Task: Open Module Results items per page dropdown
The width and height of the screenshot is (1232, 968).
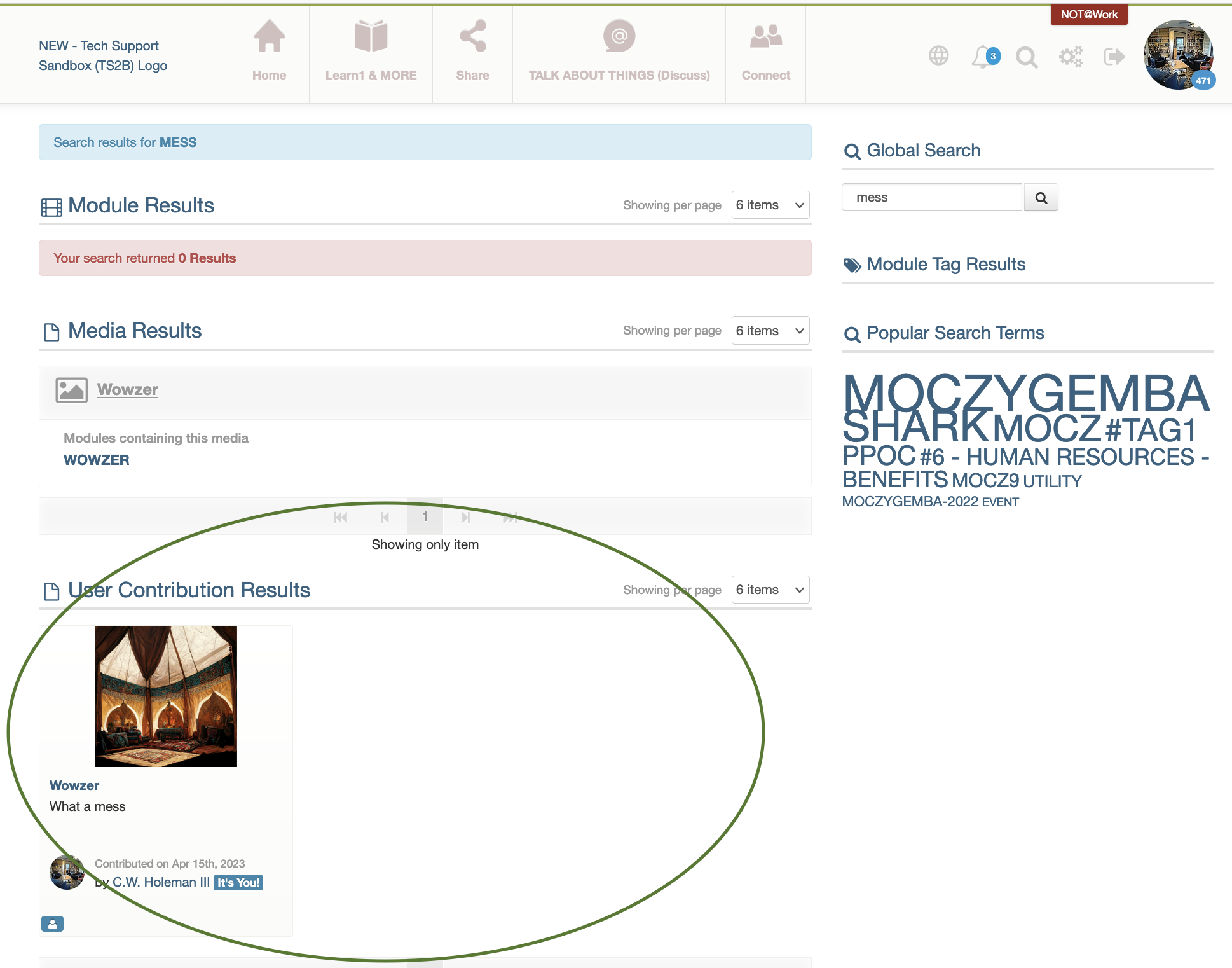Action: point(770,205)
